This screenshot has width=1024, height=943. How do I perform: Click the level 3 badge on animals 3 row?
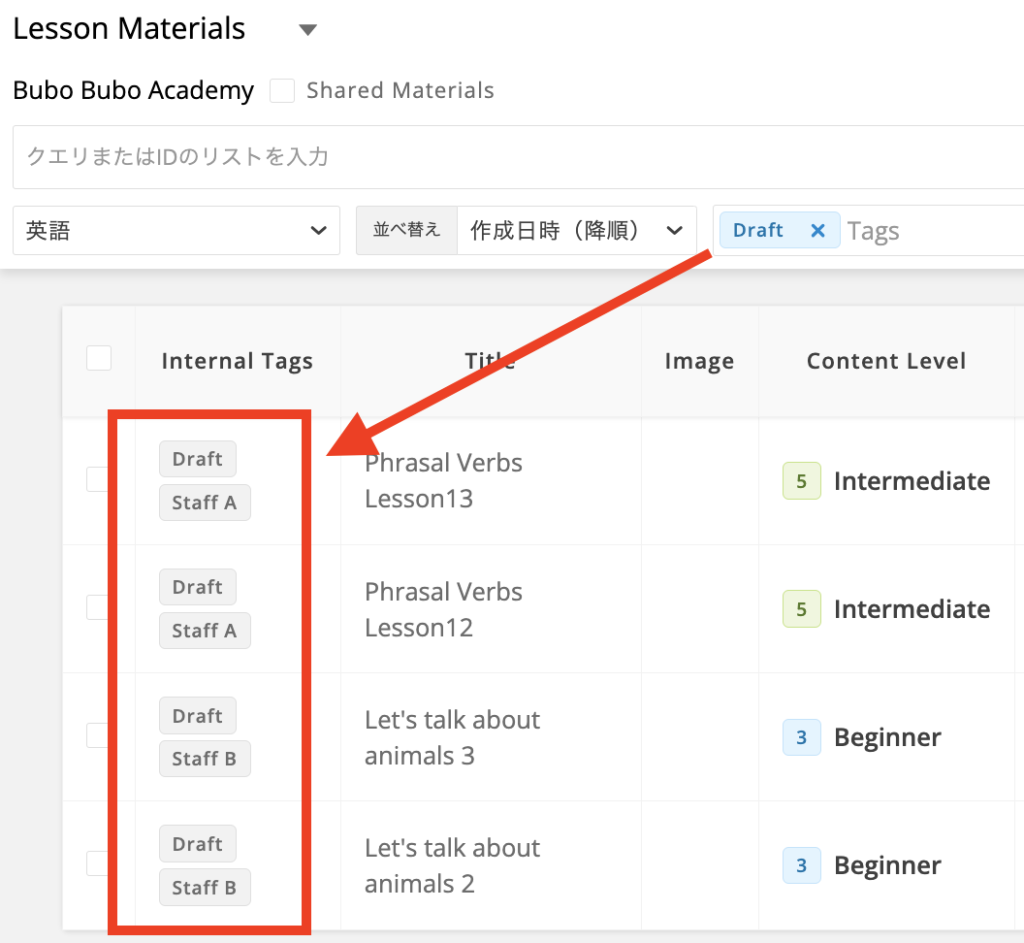(801, 738)
